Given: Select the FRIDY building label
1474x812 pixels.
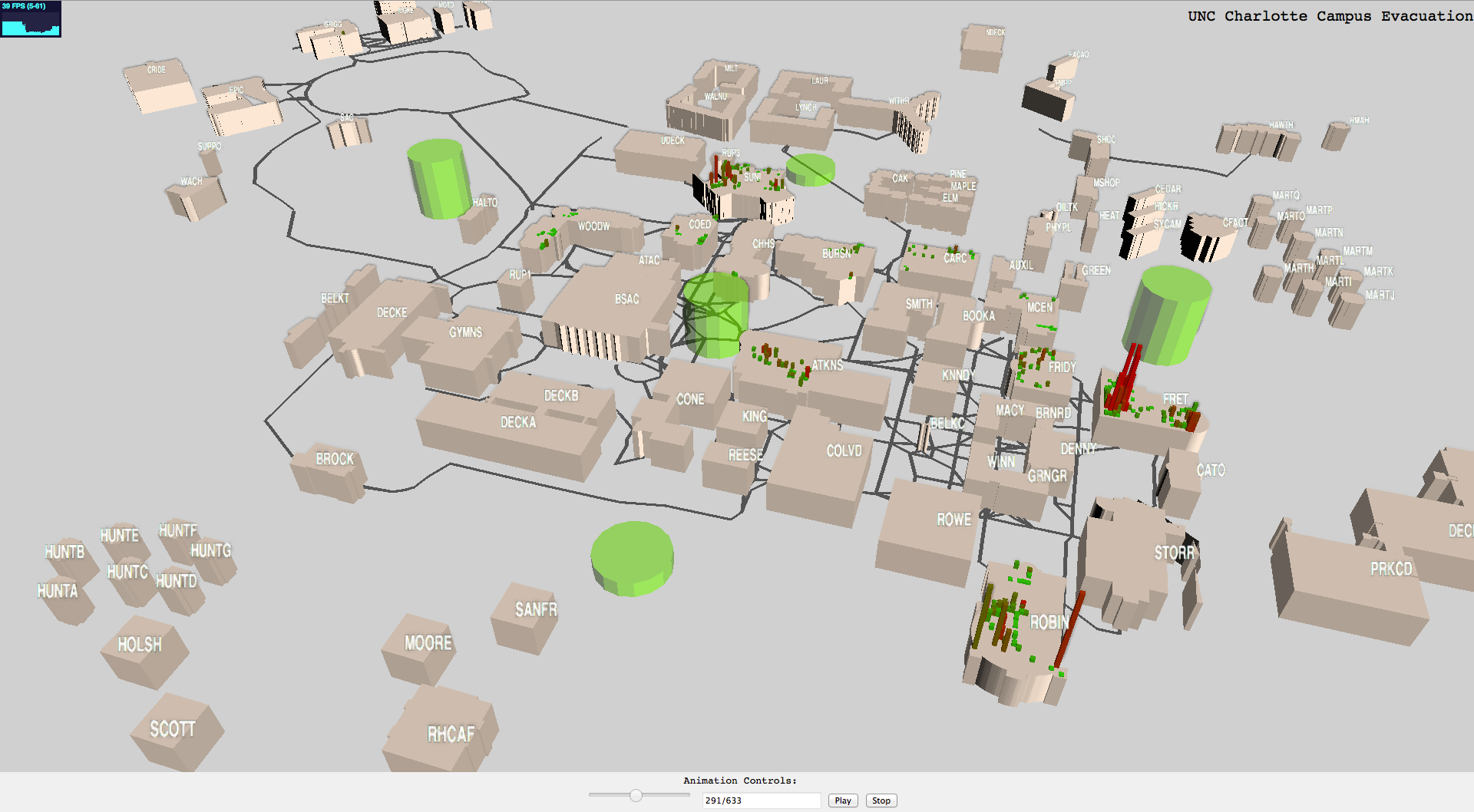Looking at the screenshot, I should [1062, 368].
